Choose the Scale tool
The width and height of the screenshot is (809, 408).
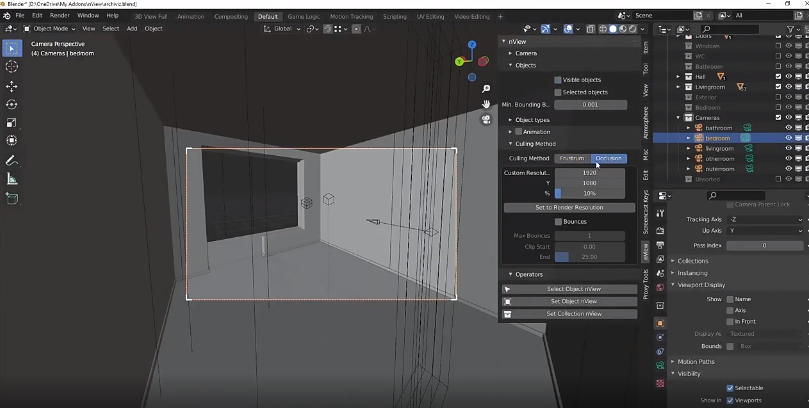[x=12, y=122]
